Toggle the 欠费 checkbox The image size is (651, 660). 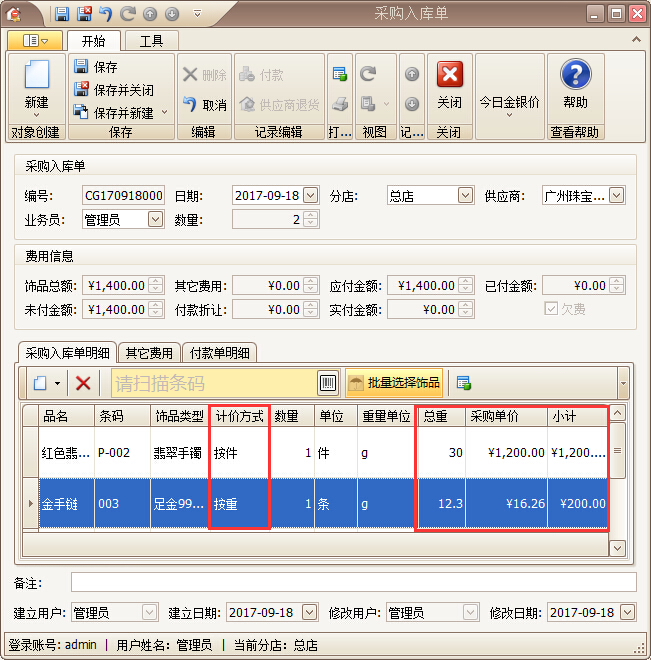pos(551,309)
